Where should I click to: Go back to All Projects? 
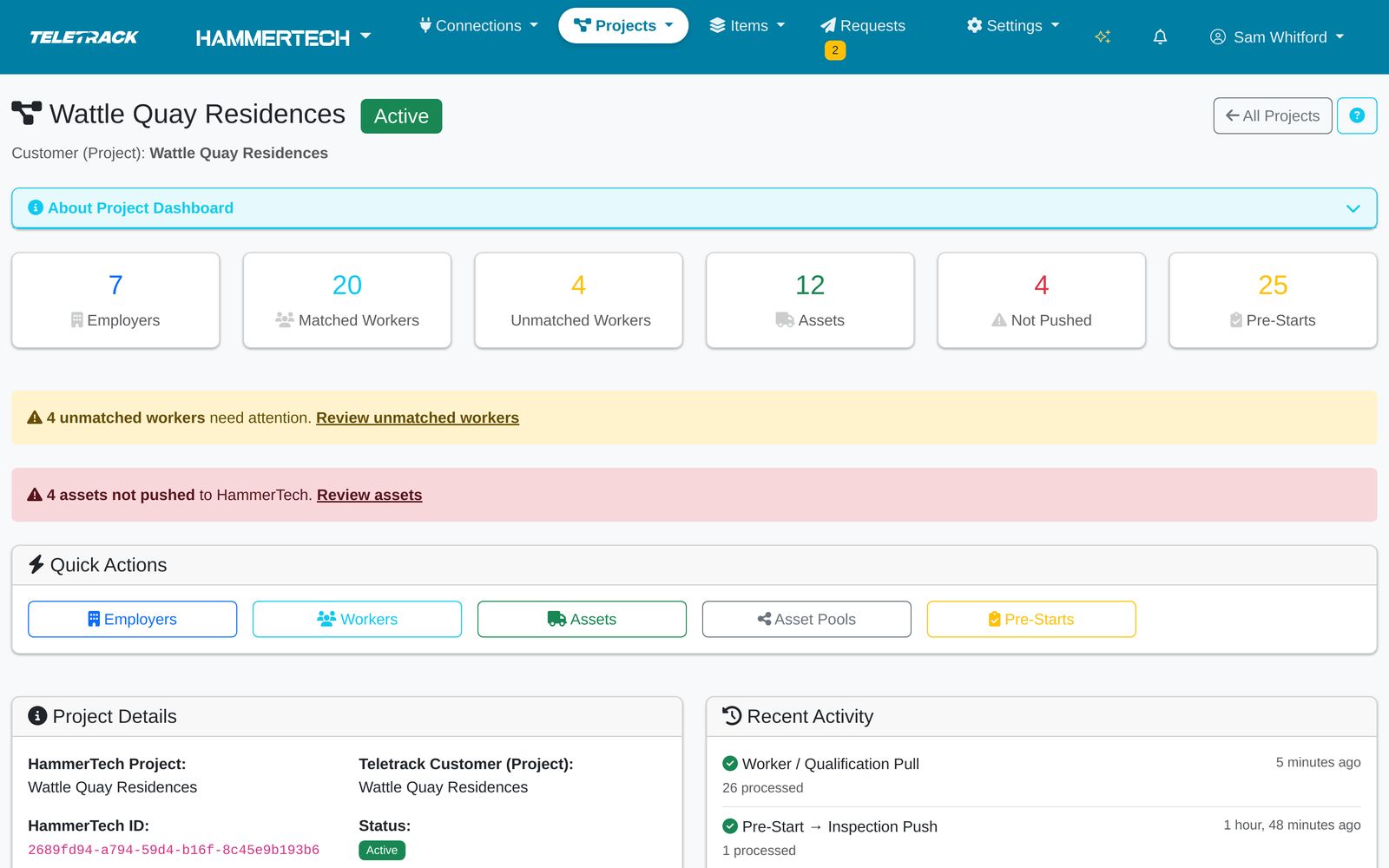1273,115
